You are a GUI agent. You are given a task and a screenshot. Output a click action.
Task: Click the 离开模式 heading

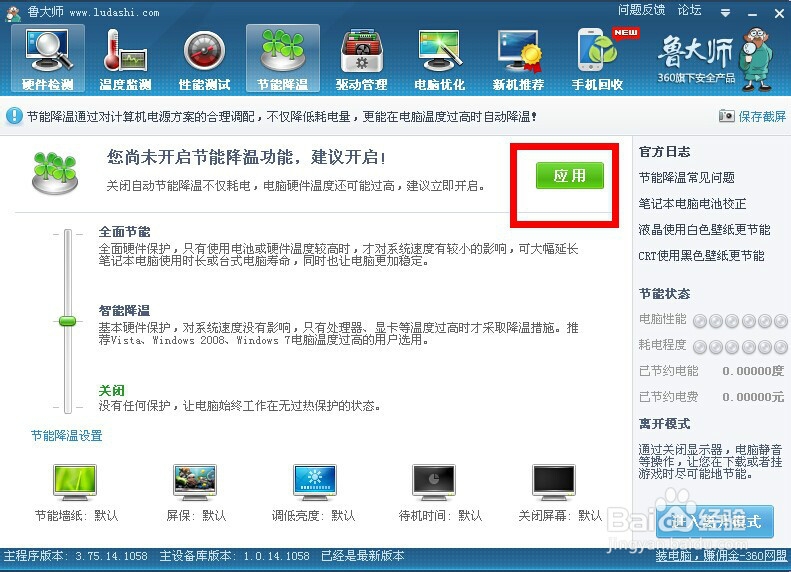664,424
